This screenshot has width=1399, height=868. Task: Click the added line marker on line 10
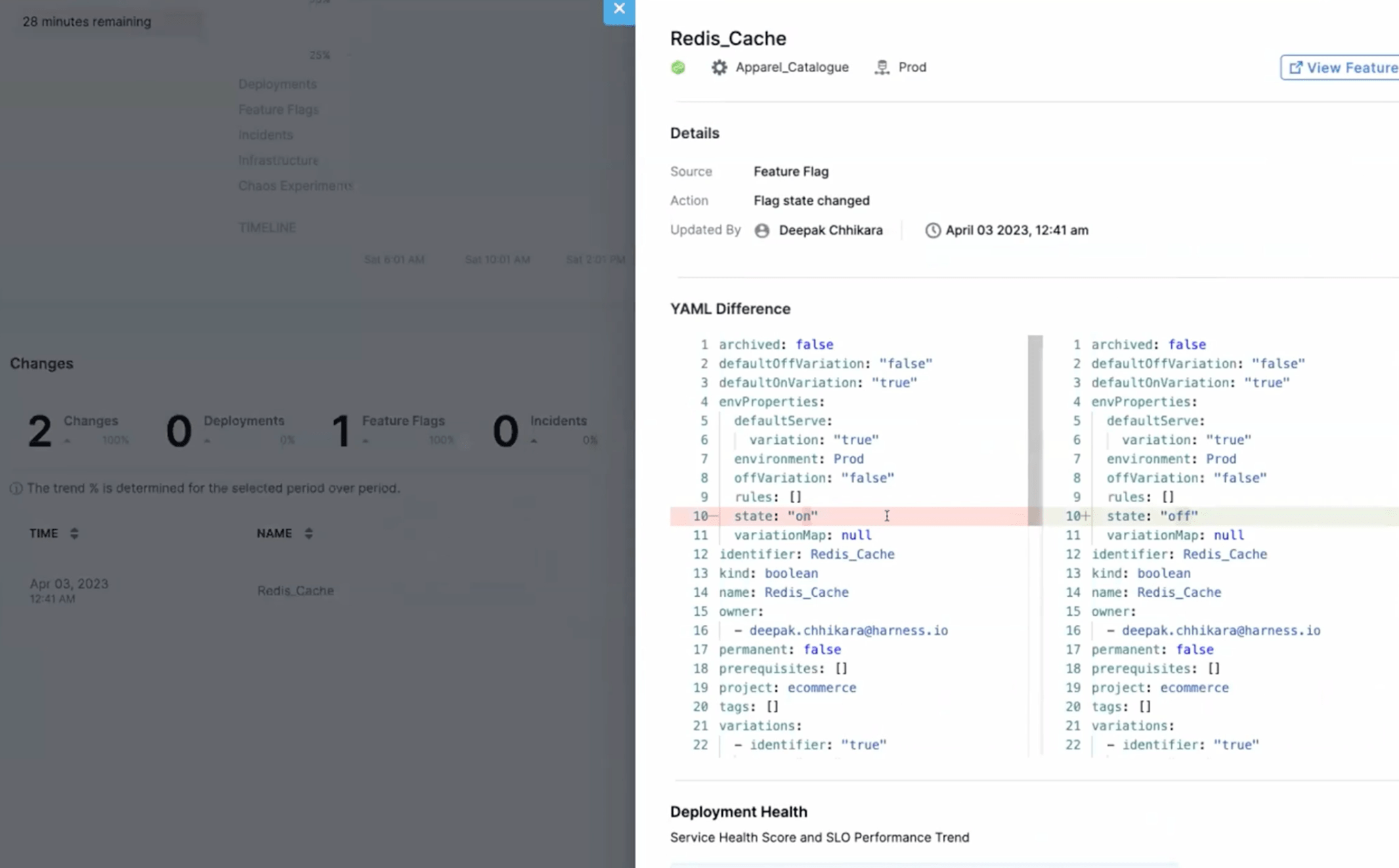click(x=1086, y=516)
